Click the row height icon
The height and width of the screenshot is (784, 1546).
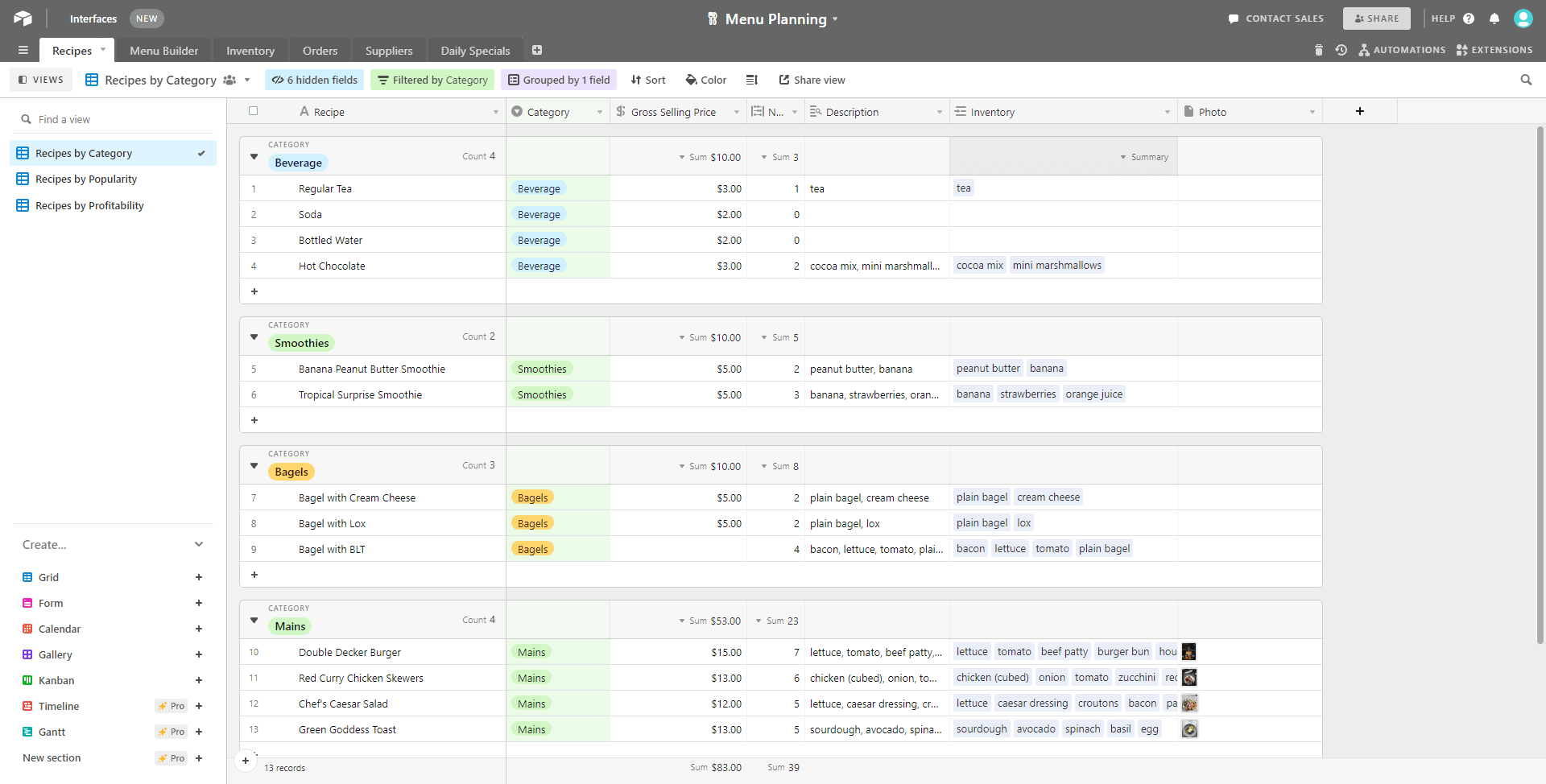click(x=752, y=80)
